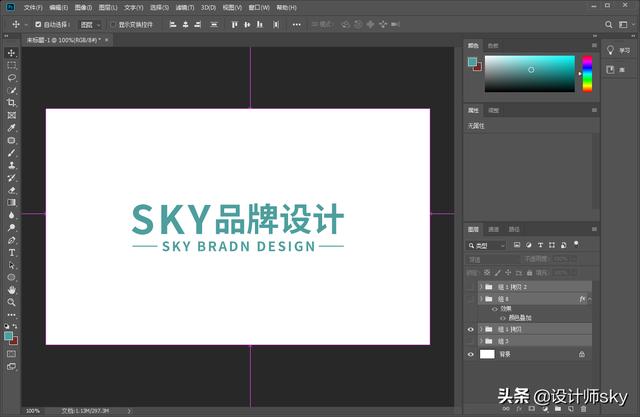Select the Horizontal Type tool
Image resolution: width=640 pixels, height=417 pixels.
pos(12,253)
